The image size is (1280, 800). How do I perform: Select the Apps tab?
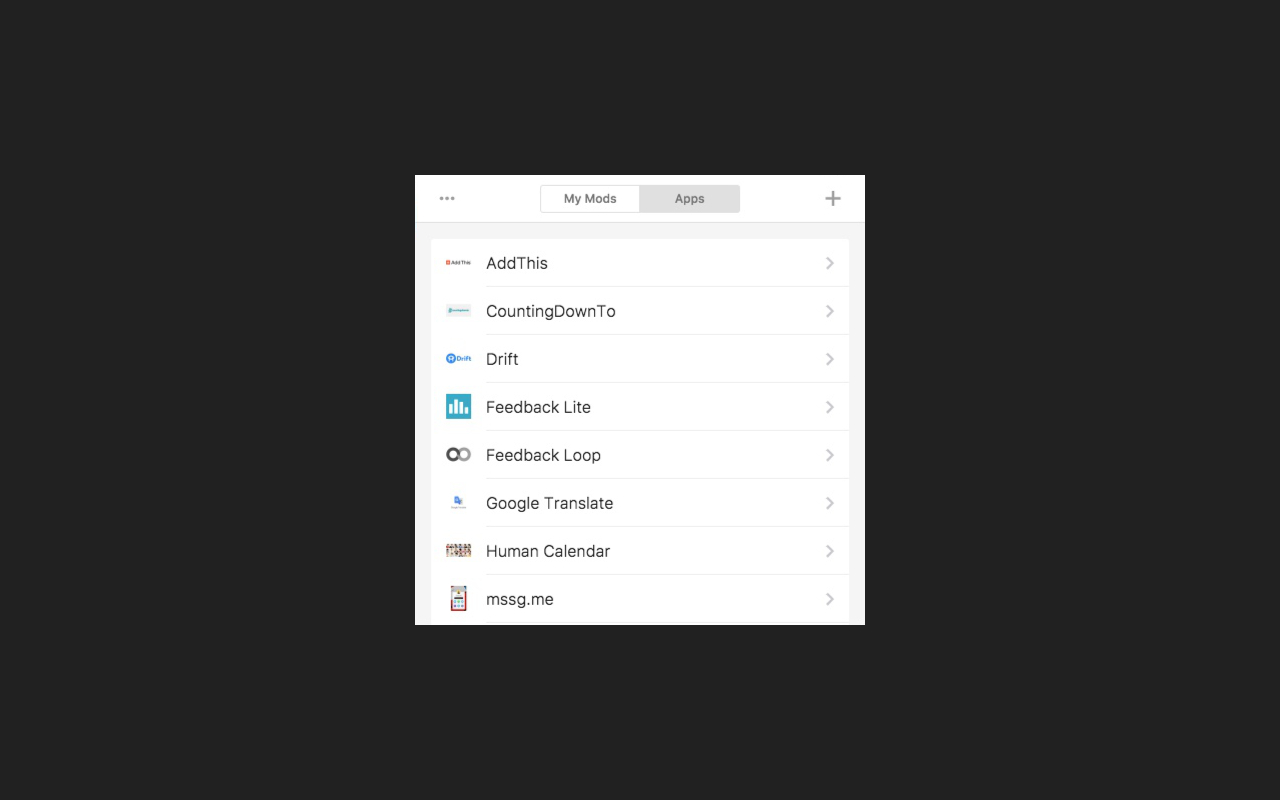(x=689, y=198)
